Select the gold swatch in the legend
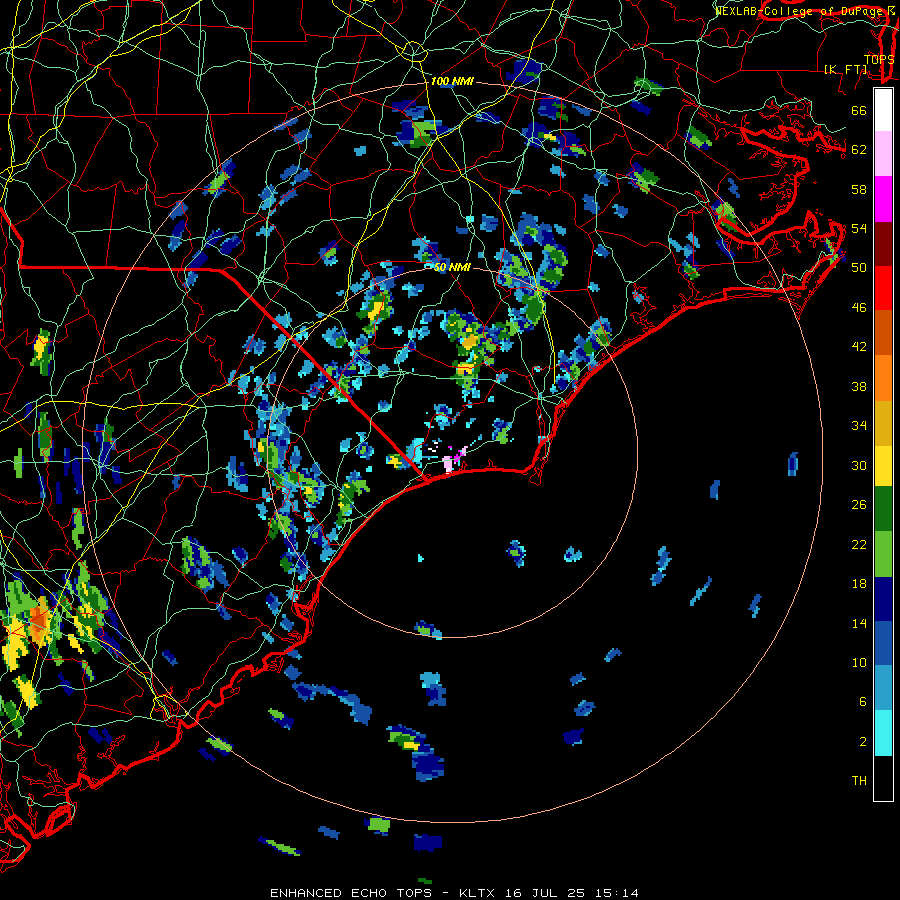This screenshot has width=900, height=900. click(883, 423)
